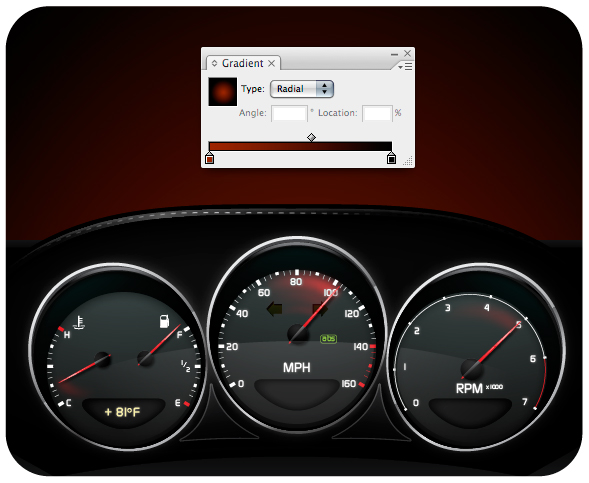Close the Gradient panel window
The height and width of the screenshot is (483, 589).
click(x=407, y=53)
